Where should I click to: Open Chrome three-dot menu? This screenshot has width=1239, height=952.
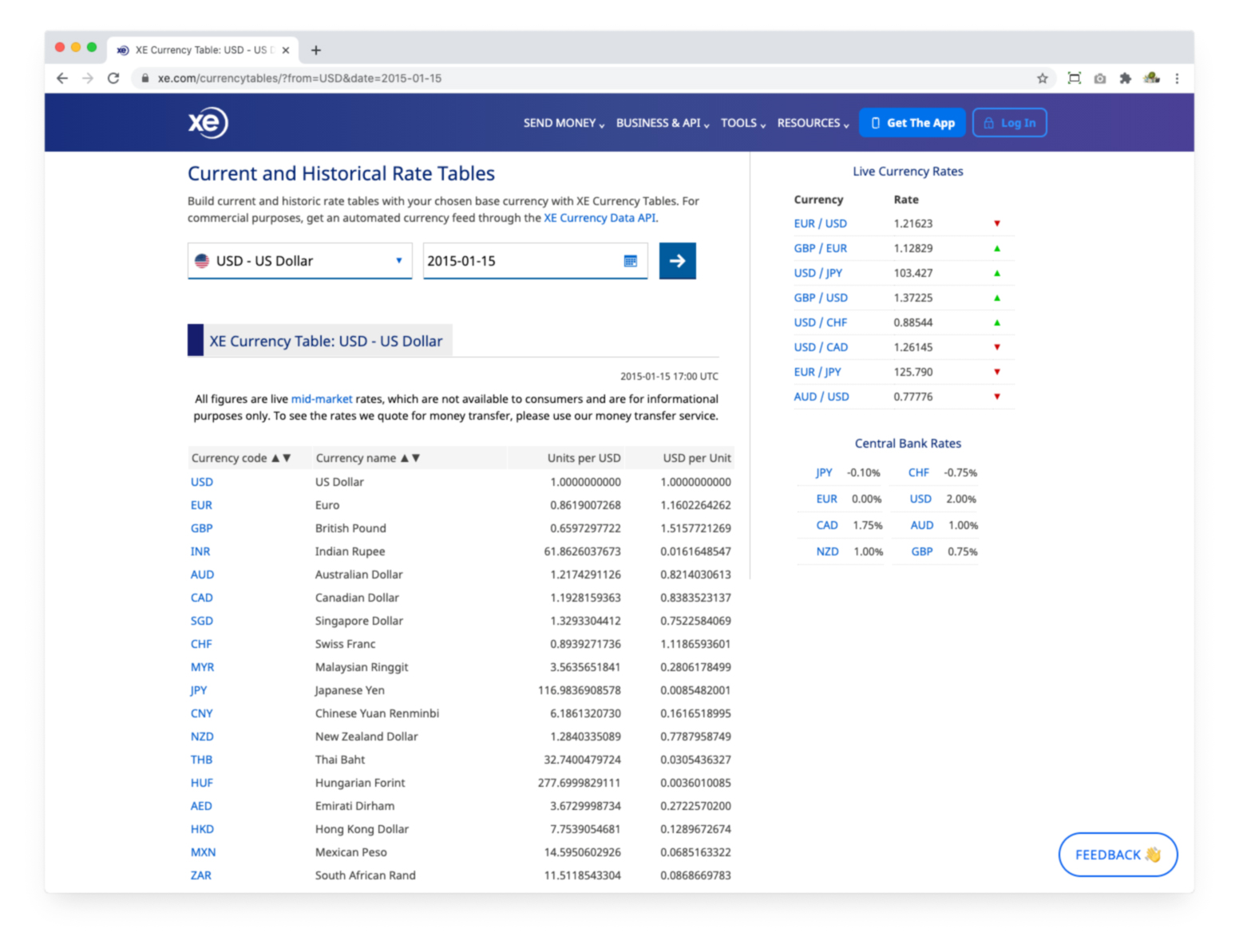pos(1177,78)
